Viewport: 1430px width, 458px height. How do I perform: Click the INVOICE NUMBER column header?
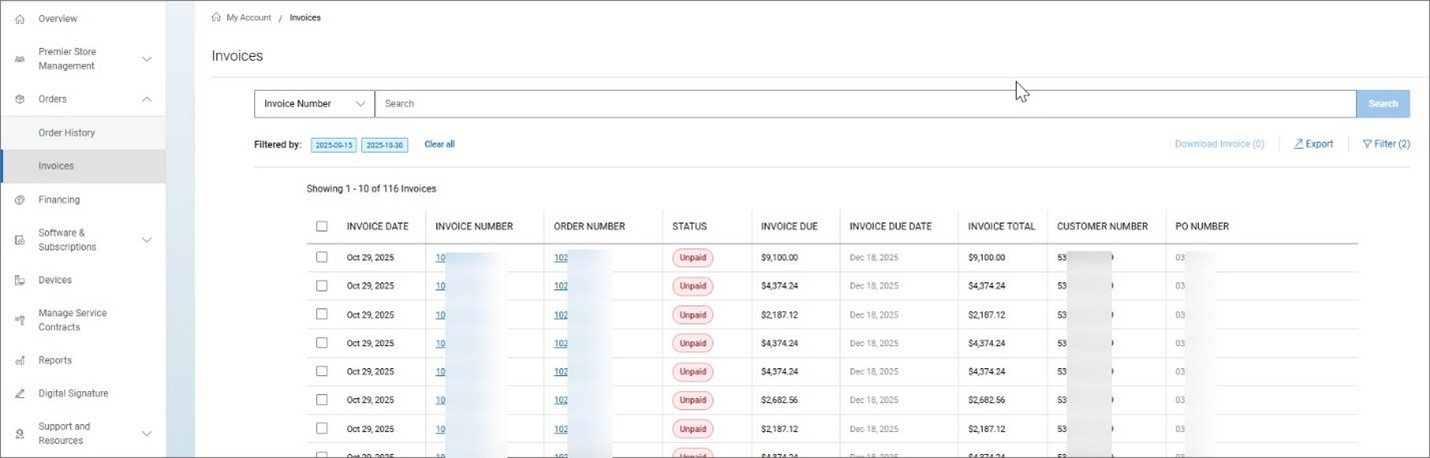(474, 226)
